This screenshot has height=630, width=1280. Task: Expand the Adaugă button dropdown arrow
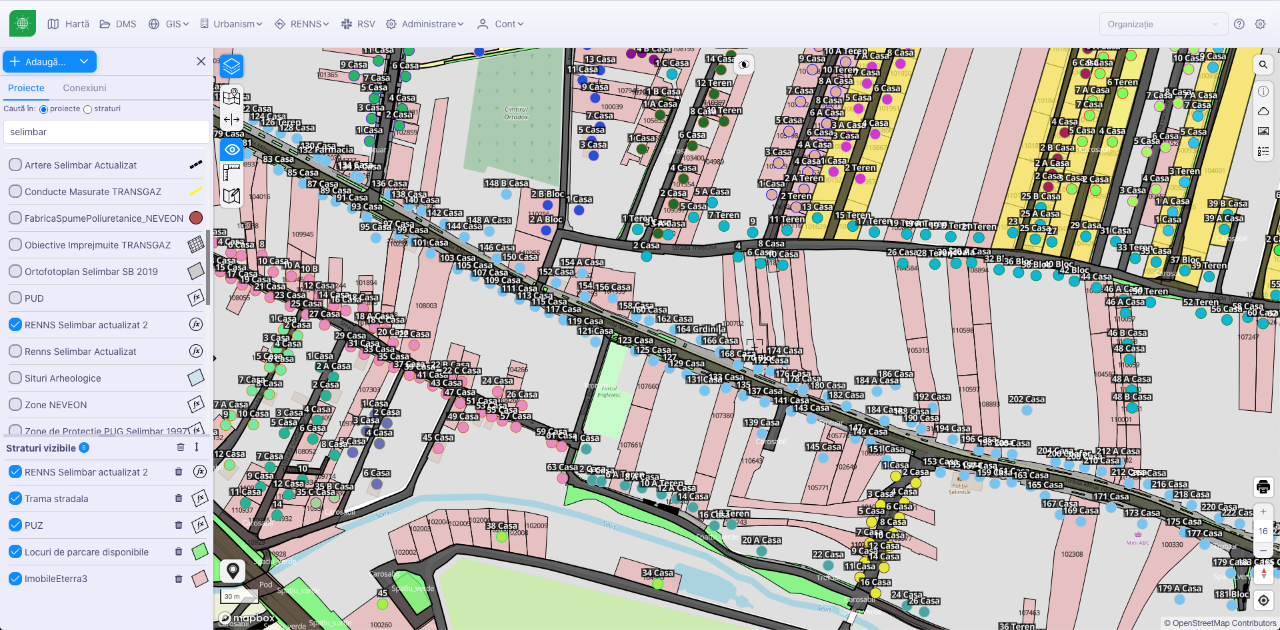pos(84,62)
